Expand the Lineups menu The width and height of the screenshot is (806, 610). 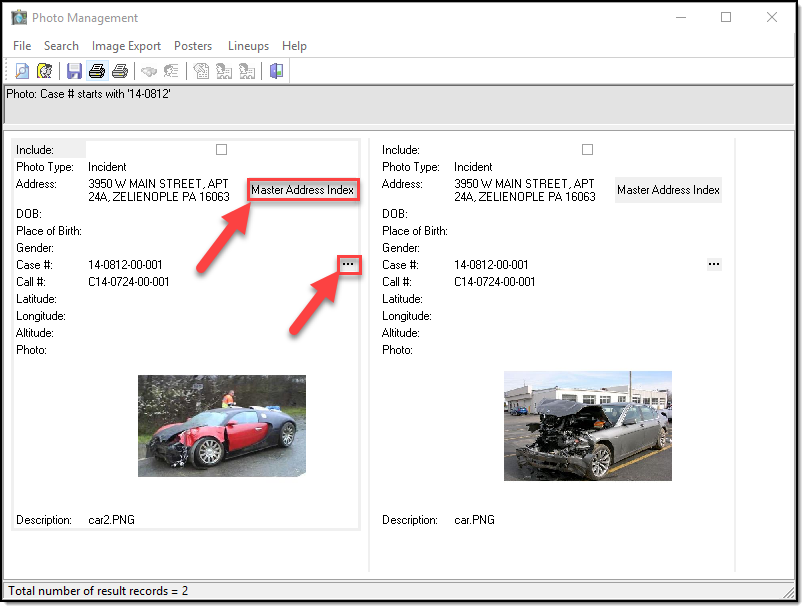pos(248,46)
